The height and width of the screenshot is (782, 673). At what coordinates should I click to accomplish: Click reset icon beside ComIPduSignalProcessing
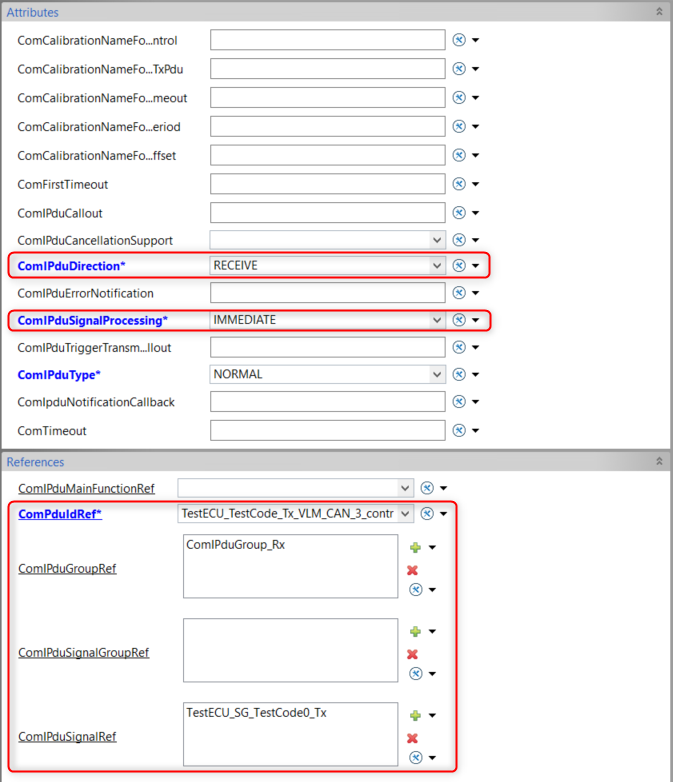pos(459,320)
